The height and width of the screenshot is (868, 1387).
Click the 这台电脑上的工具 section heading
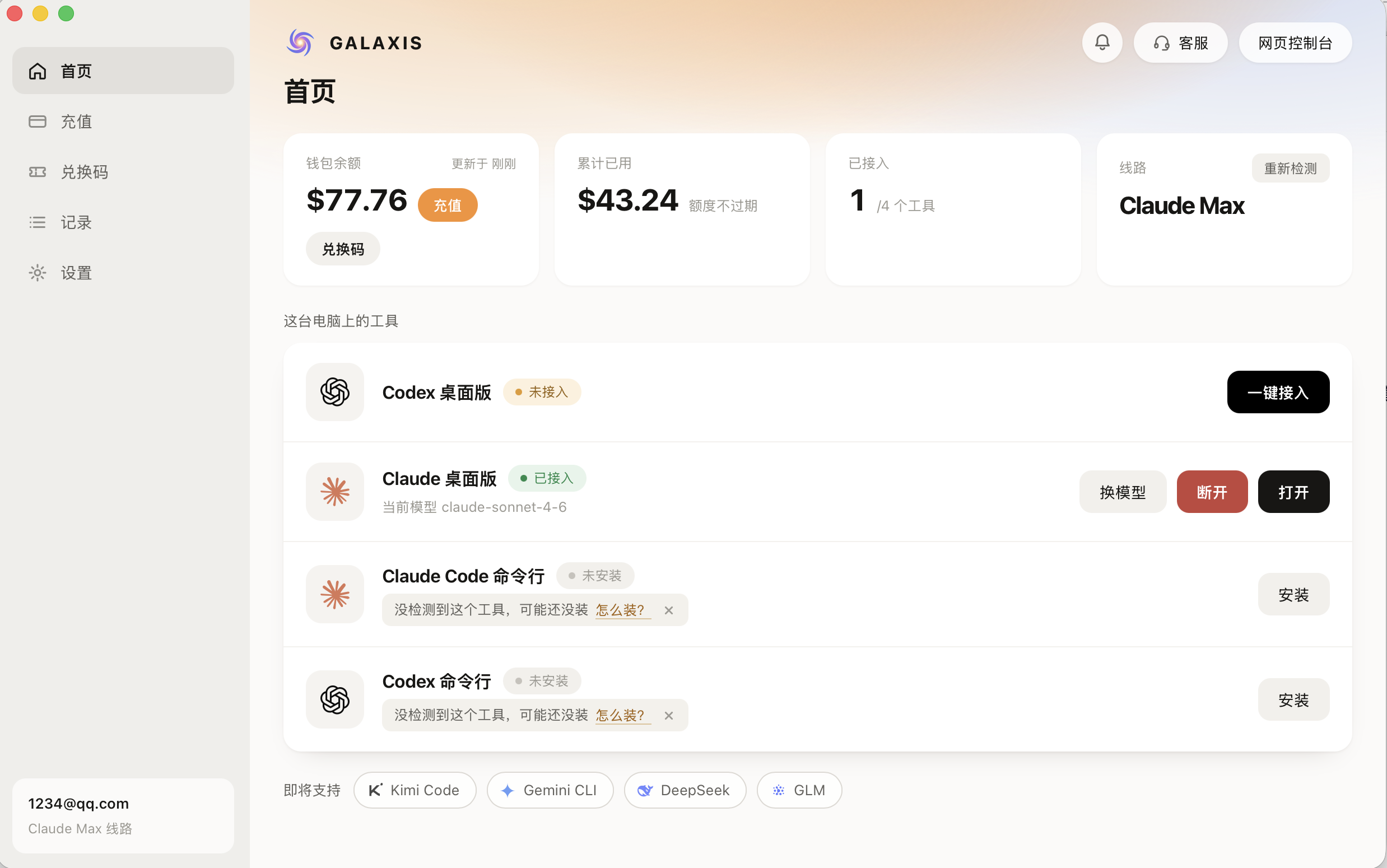(x=341, y=320)
